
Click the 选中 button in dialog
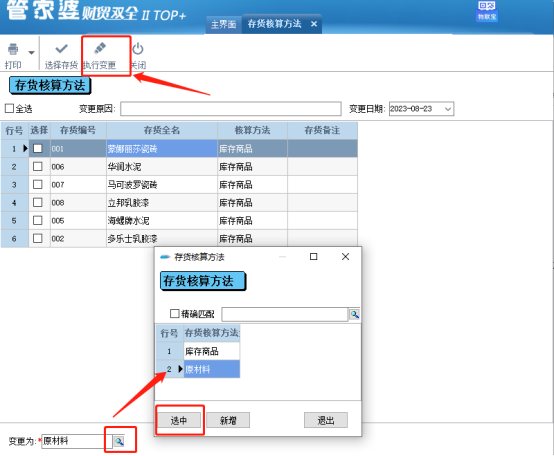(x=179, y=420)
